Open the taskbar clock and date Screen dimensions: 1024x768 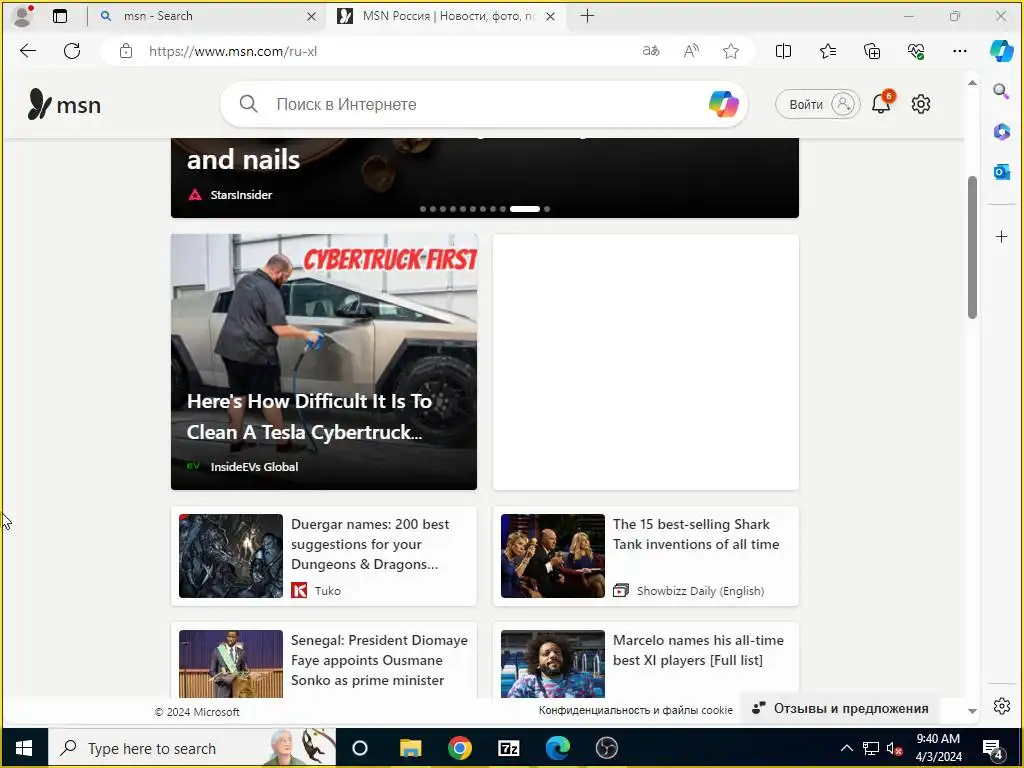[938, 748]
